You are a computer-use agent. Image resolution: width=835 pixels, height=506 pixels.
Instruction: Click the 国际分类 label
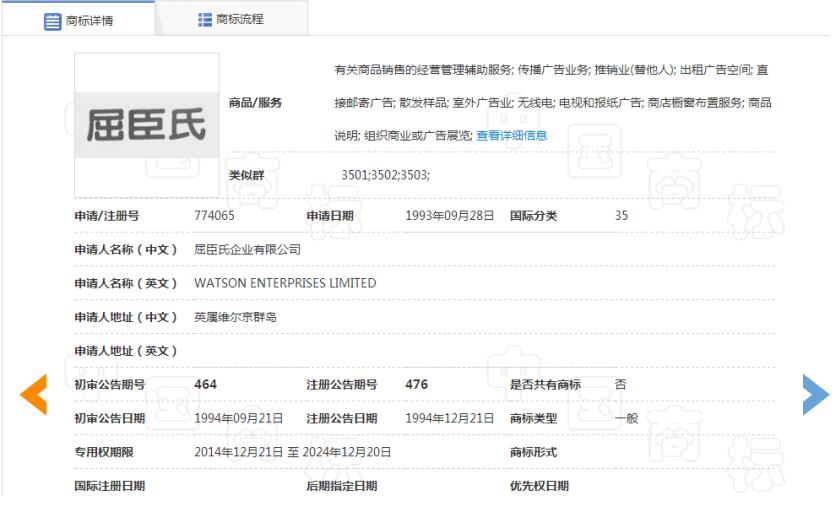(x=534, y=215)
